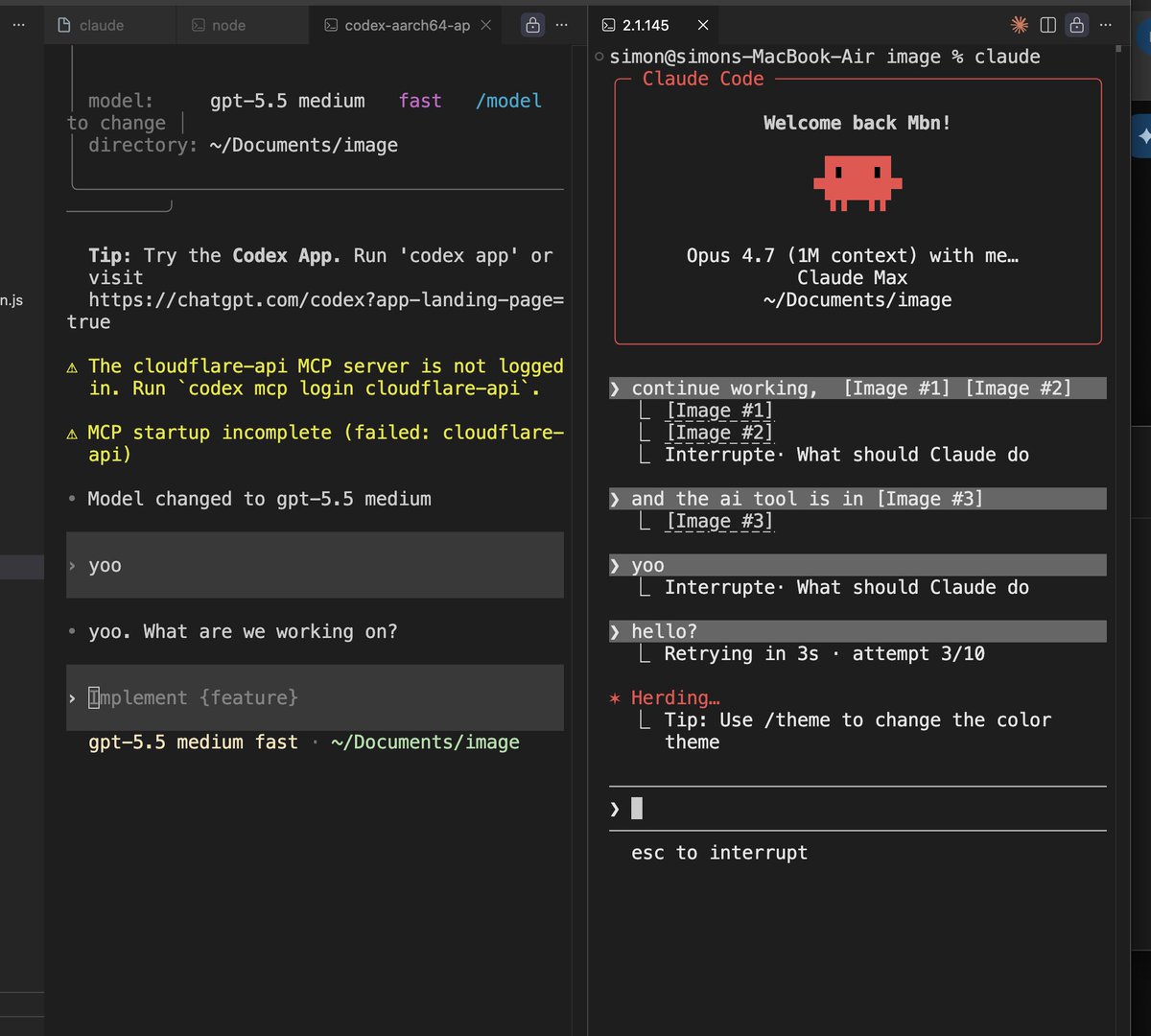
Task: Click the /model command in Codex header
Action: 508,101
